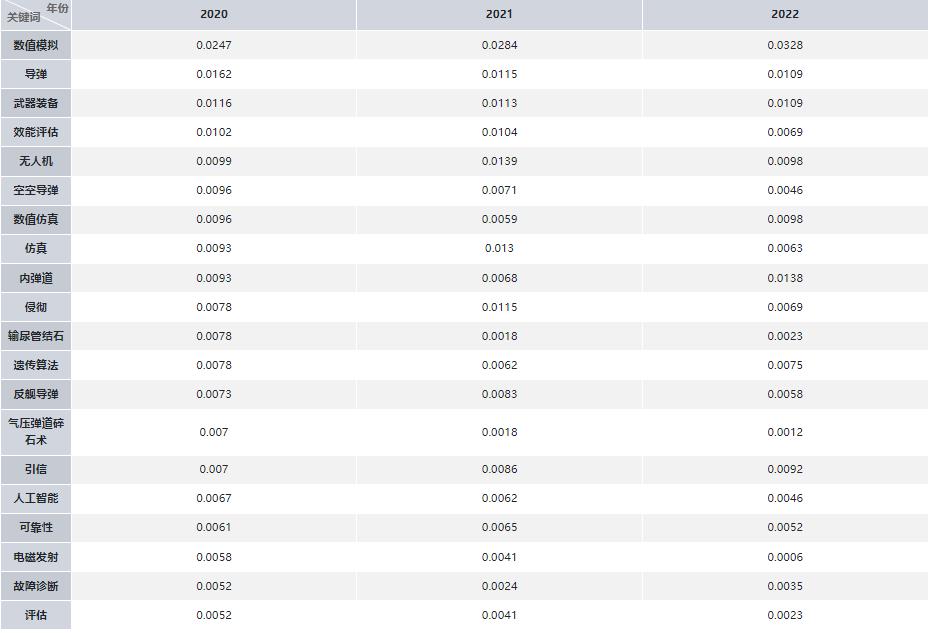Click the 2021 value 0.013 for 仿真
The image size is (928, 633).
coord(499,248)
